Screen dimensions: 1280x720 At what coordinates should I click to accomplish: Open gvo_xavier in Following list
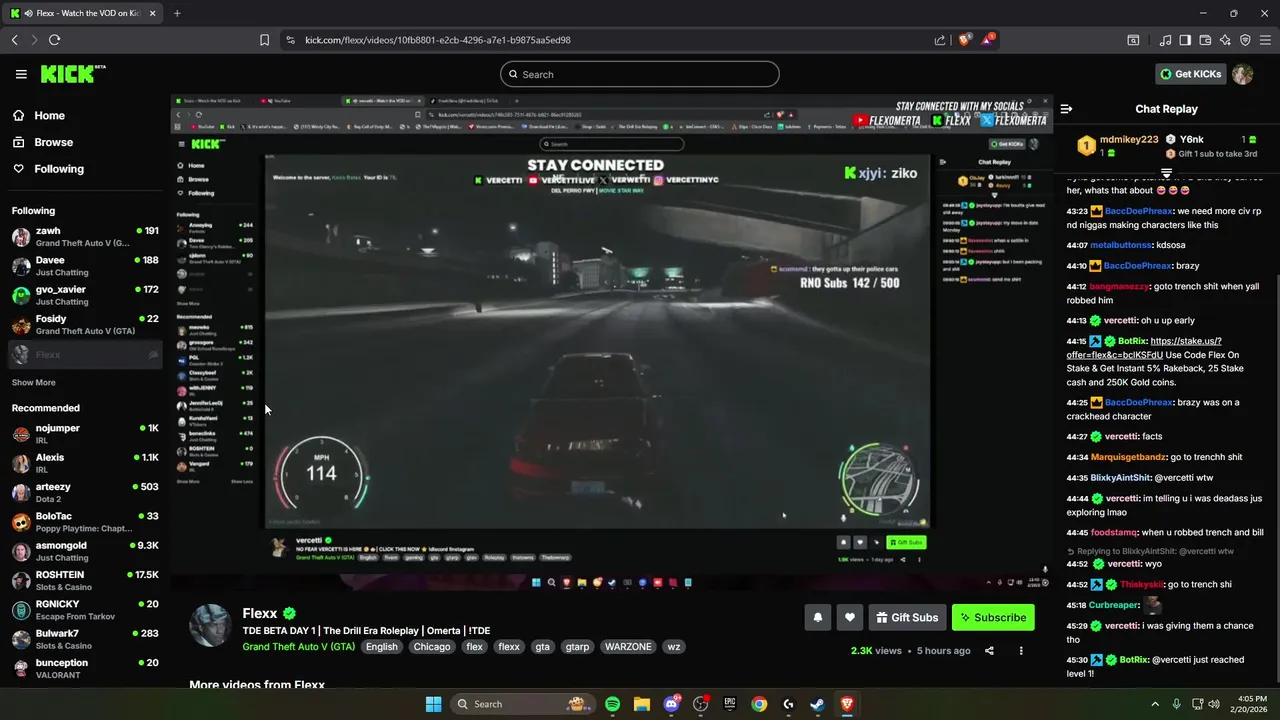point(85,295)
